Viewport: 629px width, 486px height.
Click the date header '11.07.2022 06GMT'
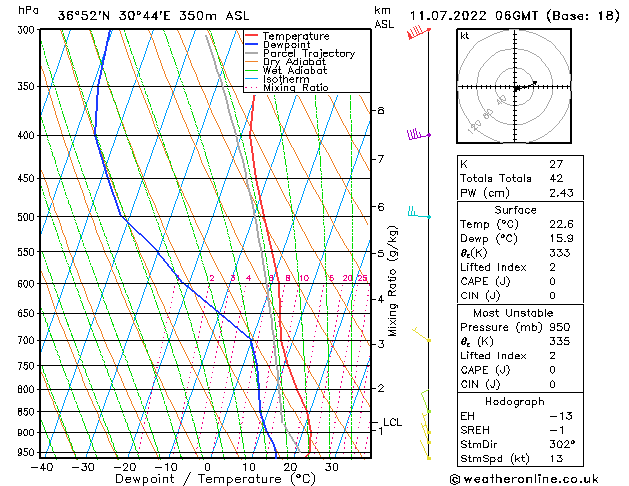coord(474,16)
